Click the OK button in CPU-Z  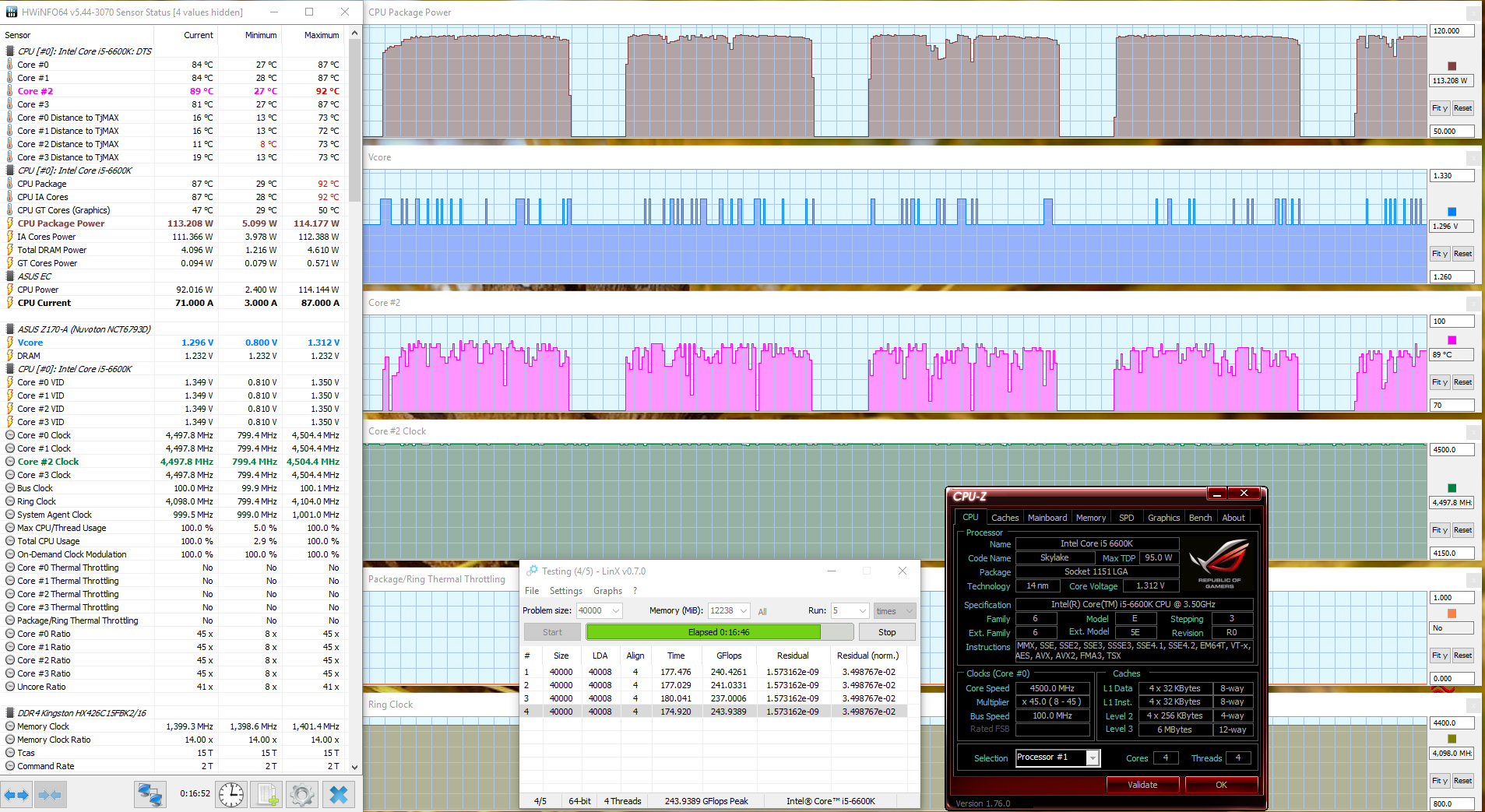click(x=1221, y=785)
